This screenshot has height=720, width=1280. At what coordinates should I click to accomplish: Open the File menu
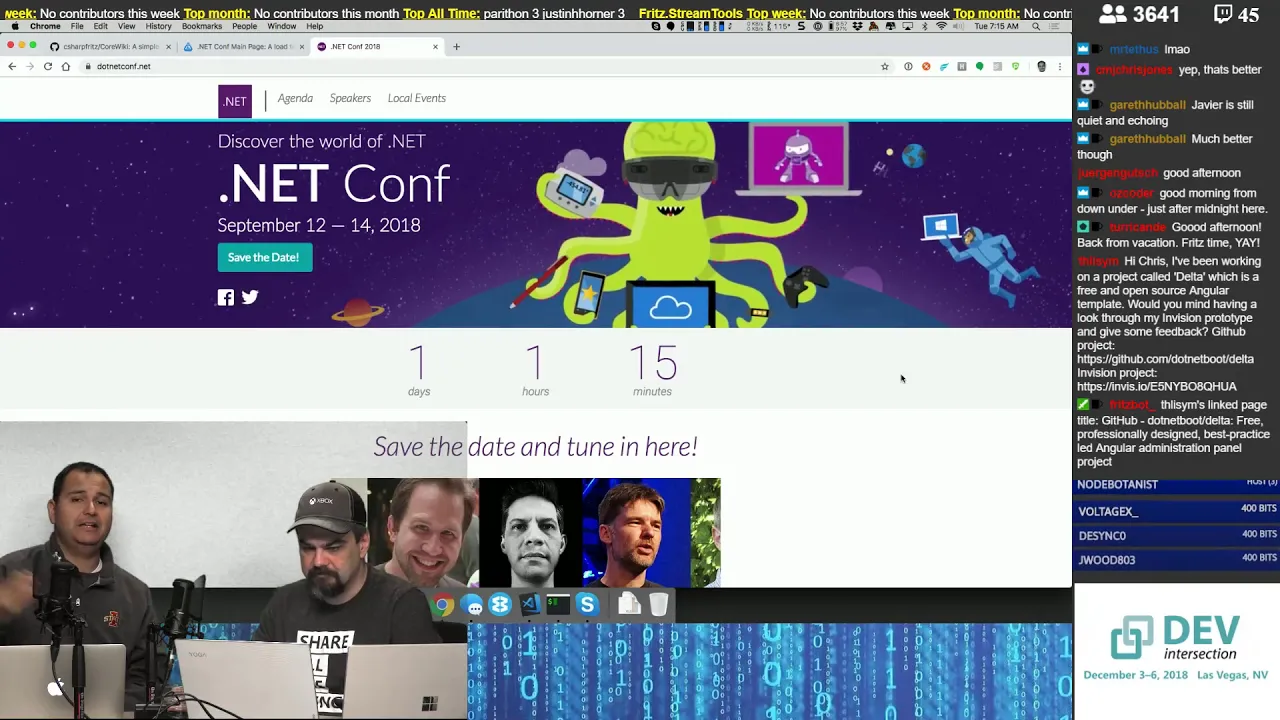[x=77, y=26]
